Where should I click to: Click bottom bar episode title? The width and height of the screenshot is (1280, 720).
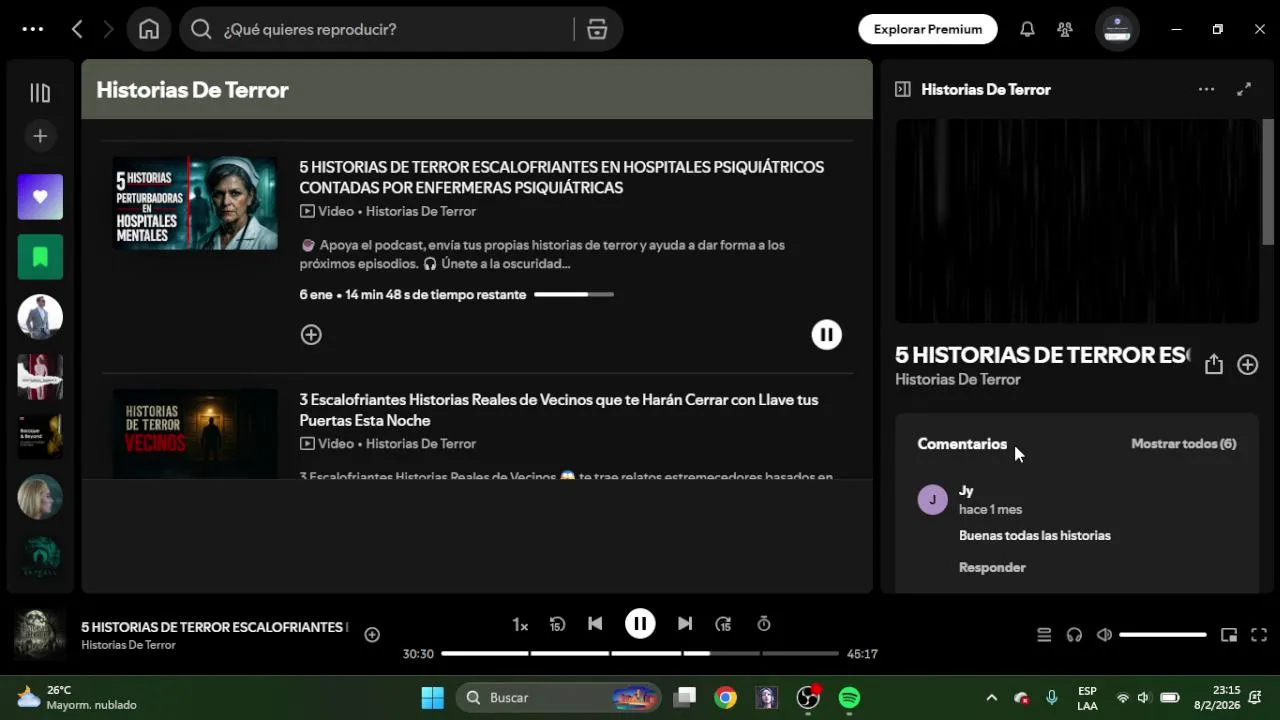coord(215,627)
